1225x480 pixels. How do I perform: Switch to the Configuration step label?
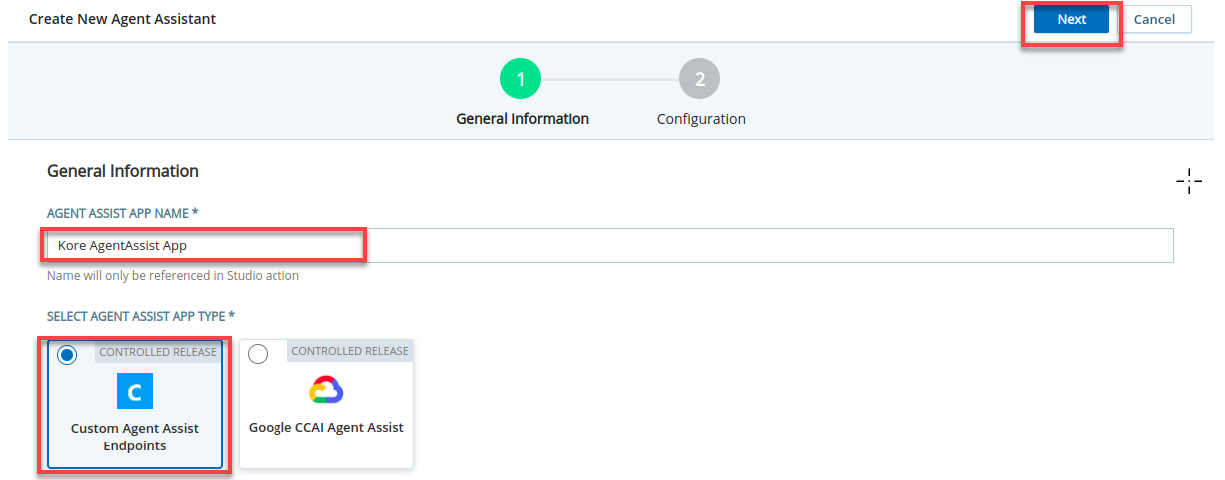[x=701, y=119]
